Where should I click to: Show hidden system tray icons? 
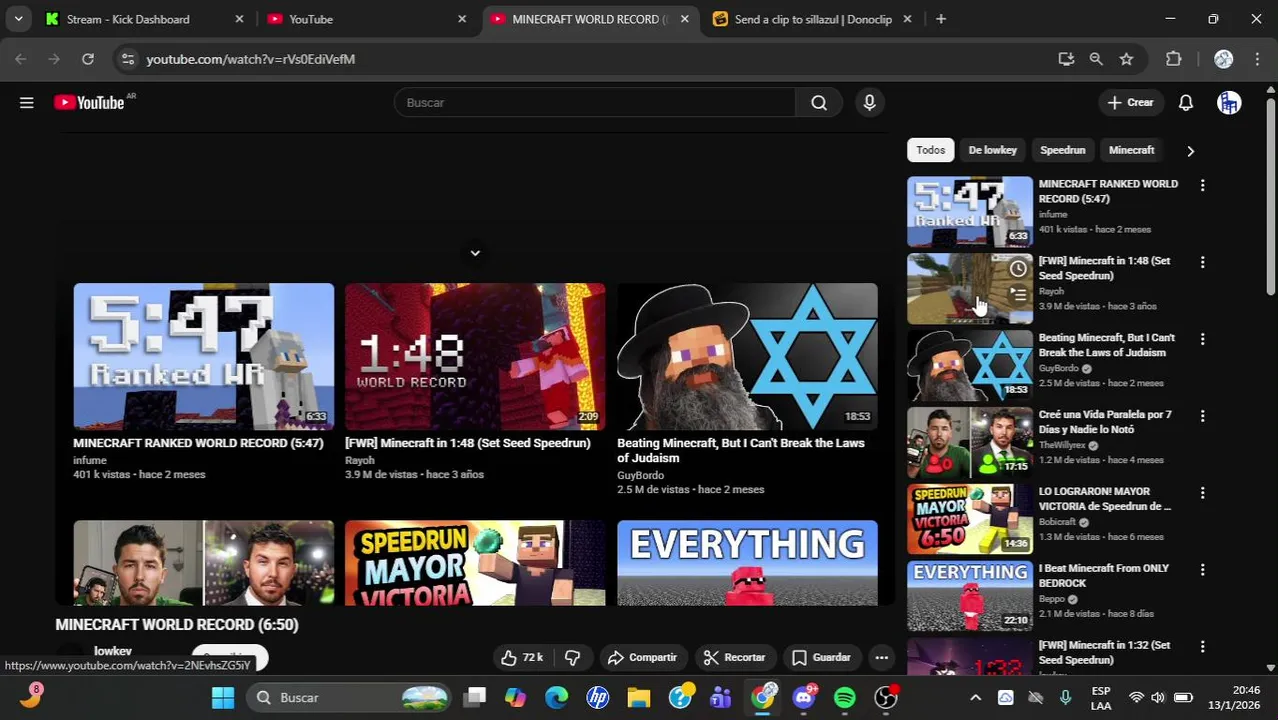tap(976, 697)
